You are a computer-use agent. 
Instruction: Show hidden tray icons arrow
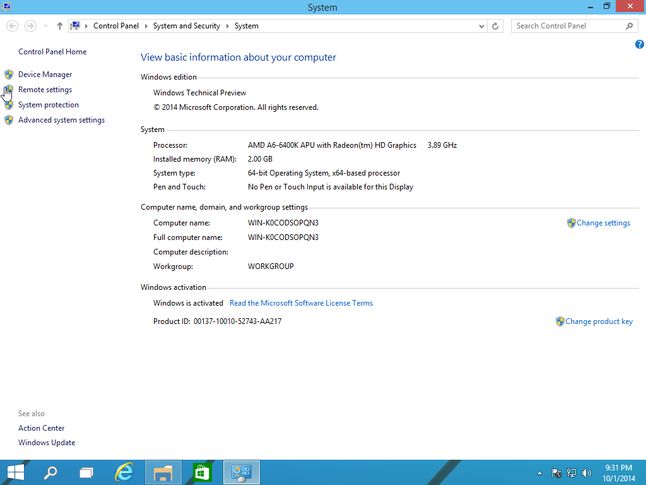coord(539,473)
